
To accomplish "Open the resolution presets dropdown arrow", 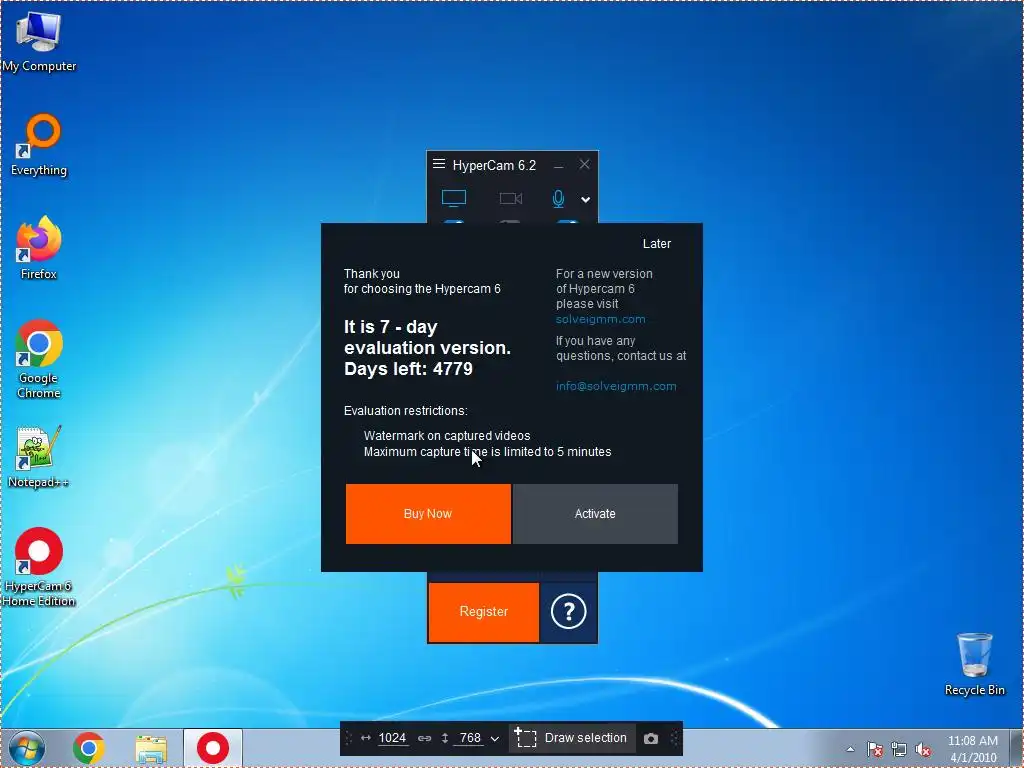I will click(x=494, y=739).
